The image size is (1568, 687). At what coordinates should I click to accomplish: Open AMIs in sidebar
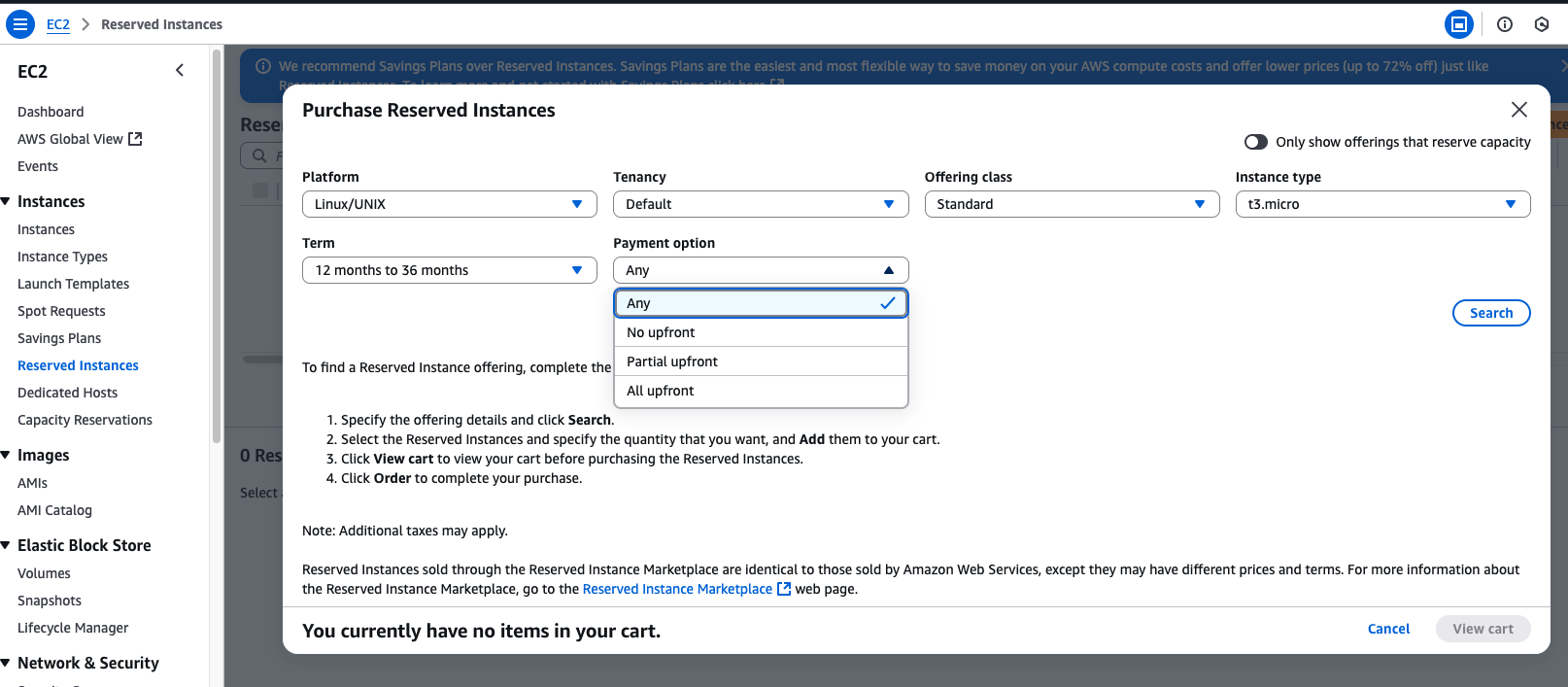click(x=32, y=483)
